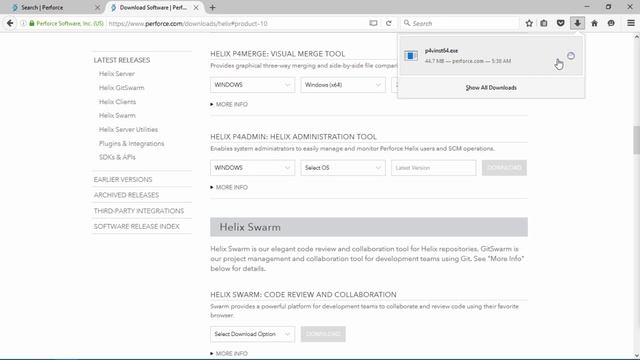Image resolution: width=640 pixels, height=360 pixels.
Task: Reload the page with refresh icon
Action: pos(389,23)
